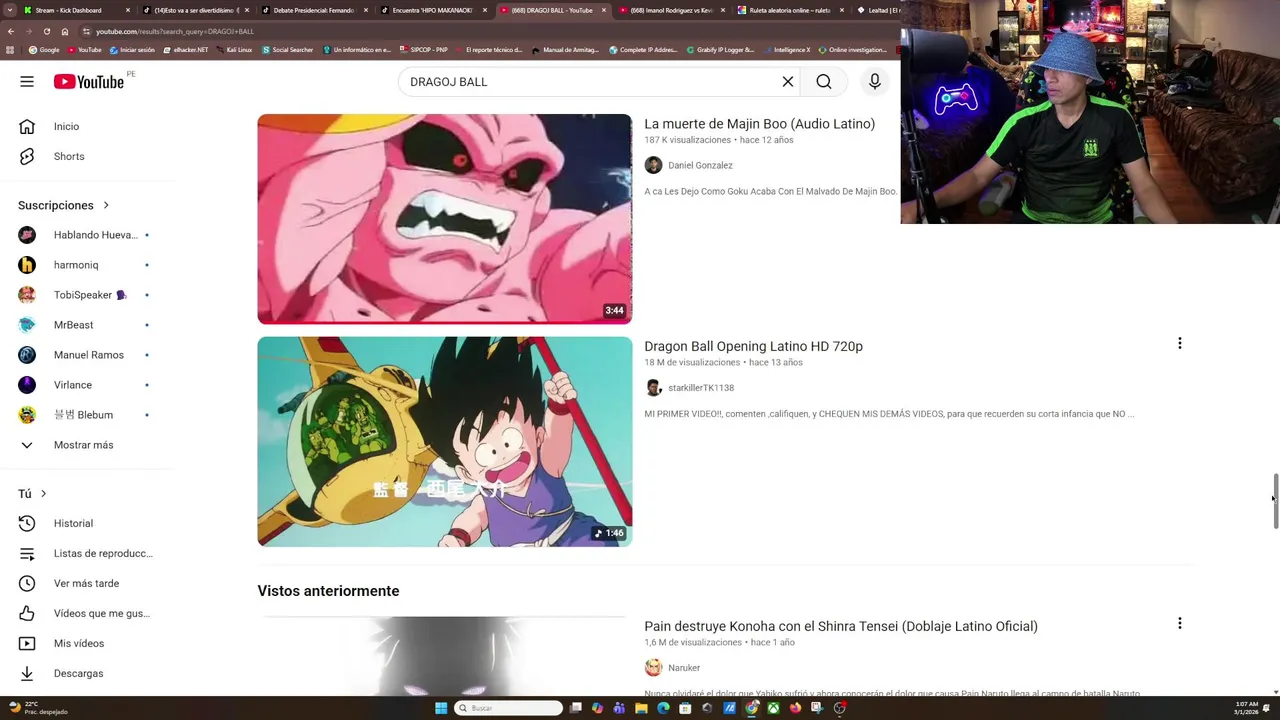Open the SIPCOP - PNP bookmark
Viewport: 1280px width, 720px height.
coord(424,49)
